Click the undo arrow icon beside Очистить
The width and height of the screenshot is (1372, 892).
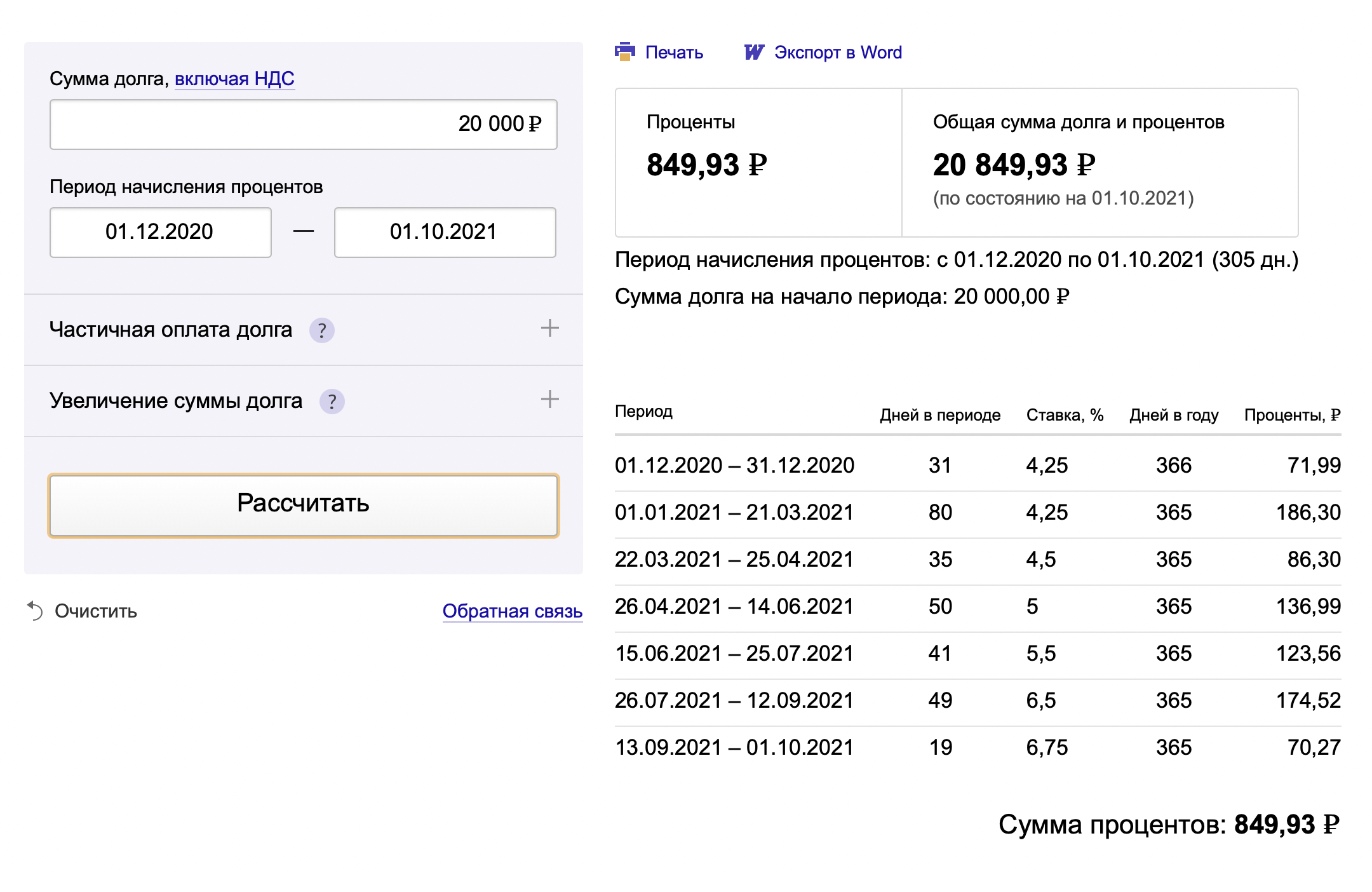pos(35,611)
